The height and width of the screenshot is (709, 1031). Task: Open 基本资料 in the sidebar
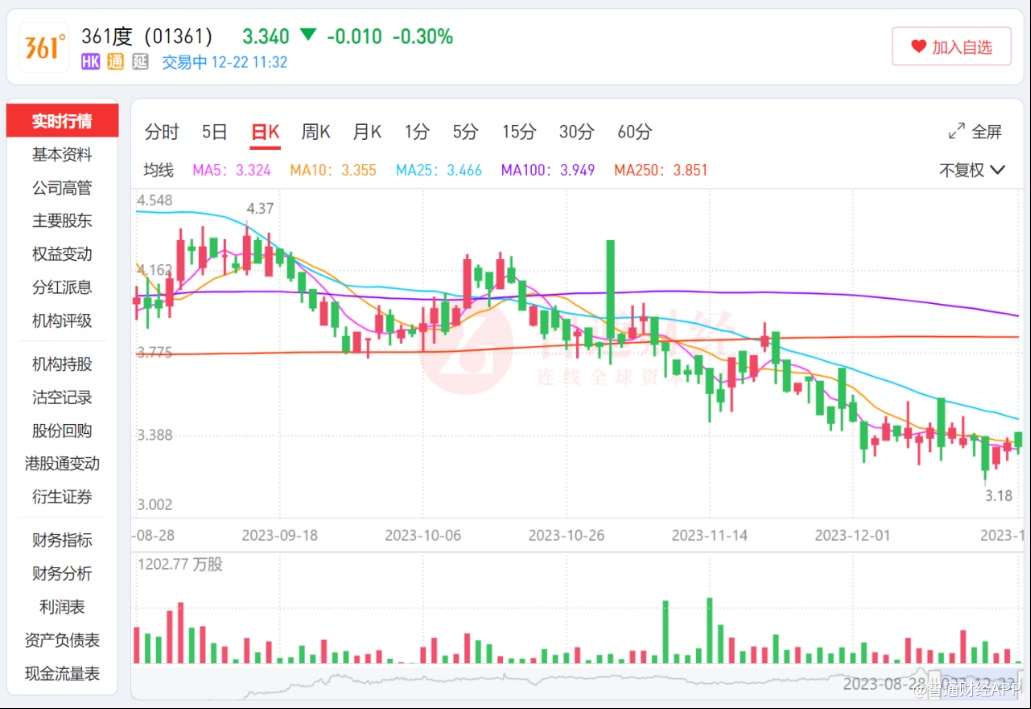[62, 155]
